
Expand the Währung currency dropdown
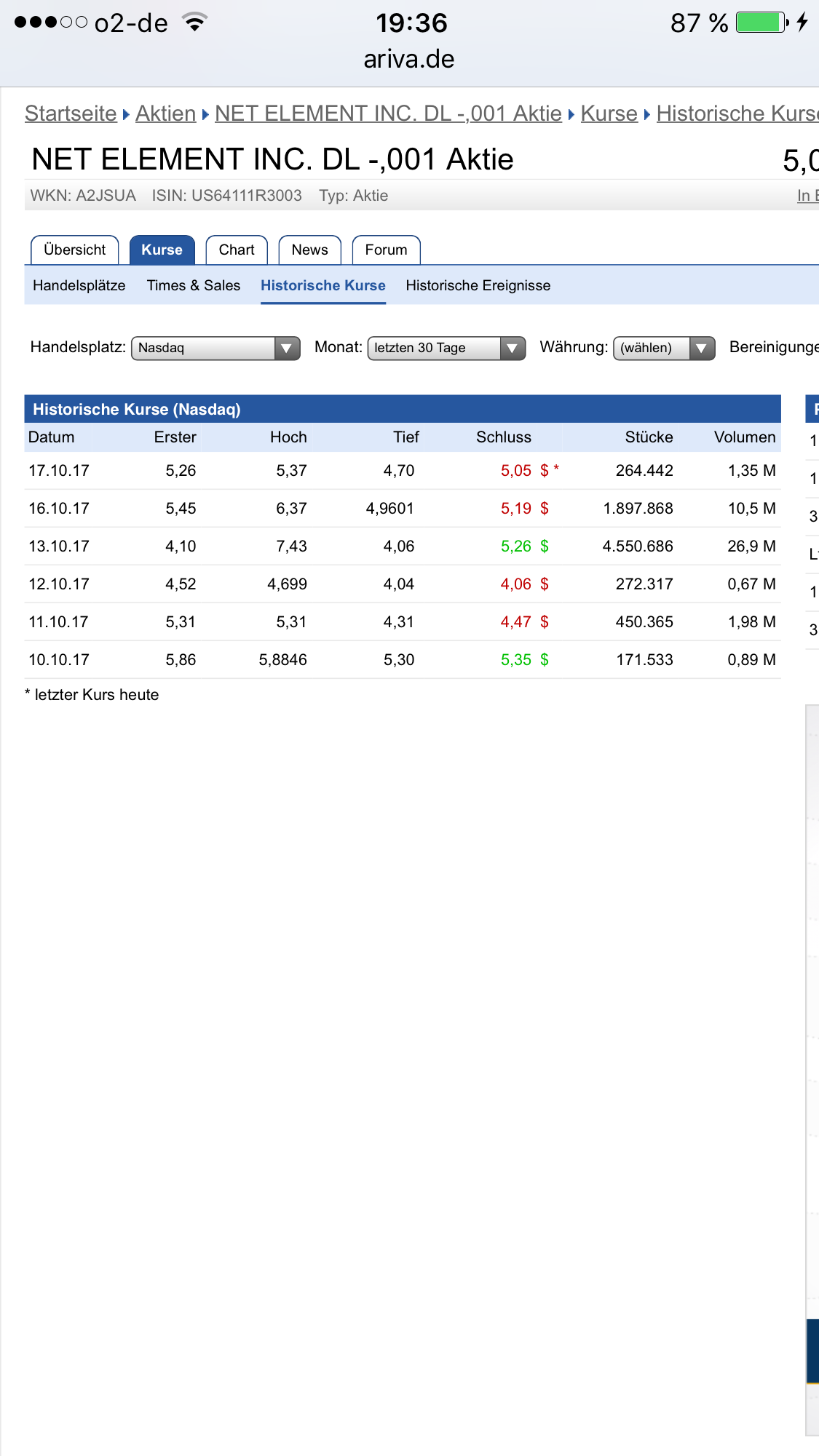coord(663,348)
